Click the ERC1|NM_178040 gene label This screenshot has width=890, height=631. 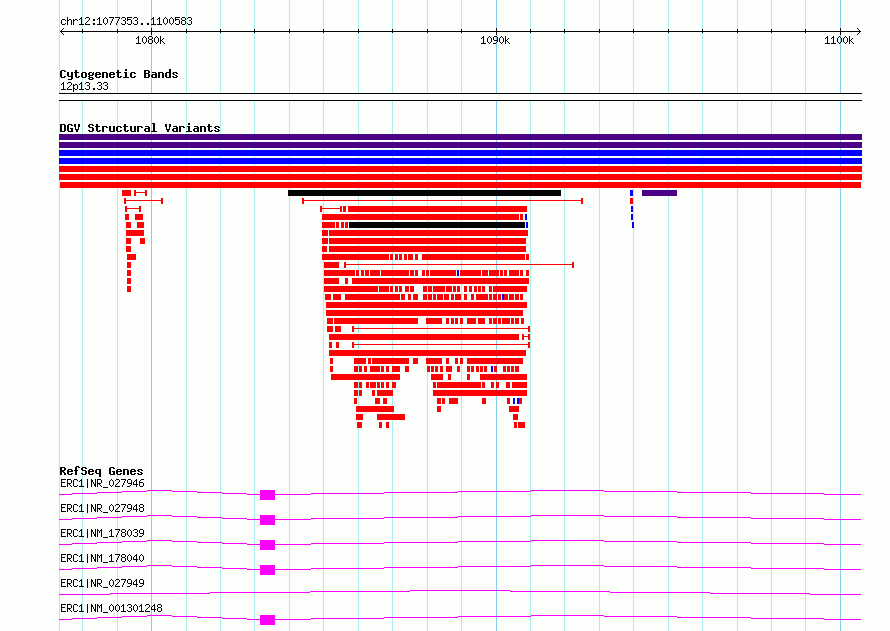click(102, 558)
